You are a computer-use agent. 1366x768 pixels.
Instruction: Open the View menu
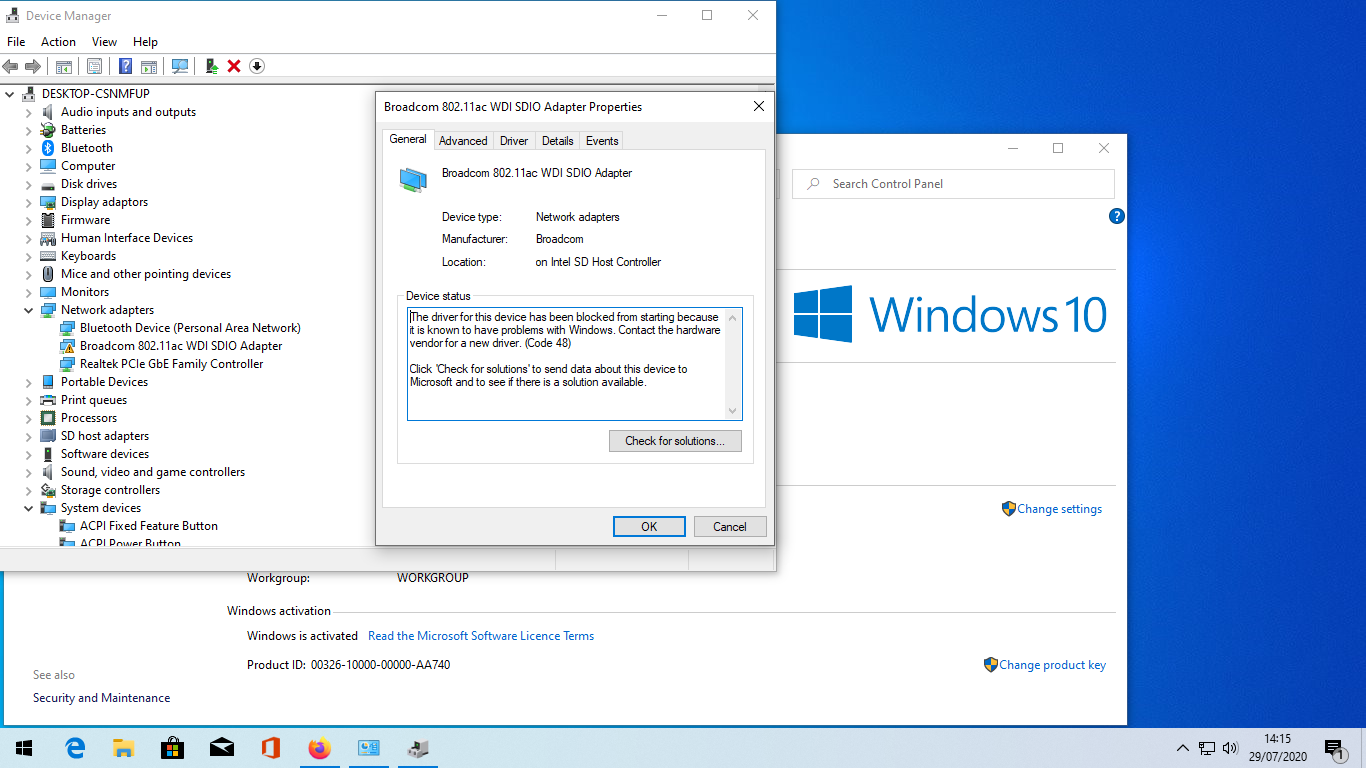point(104,42)
